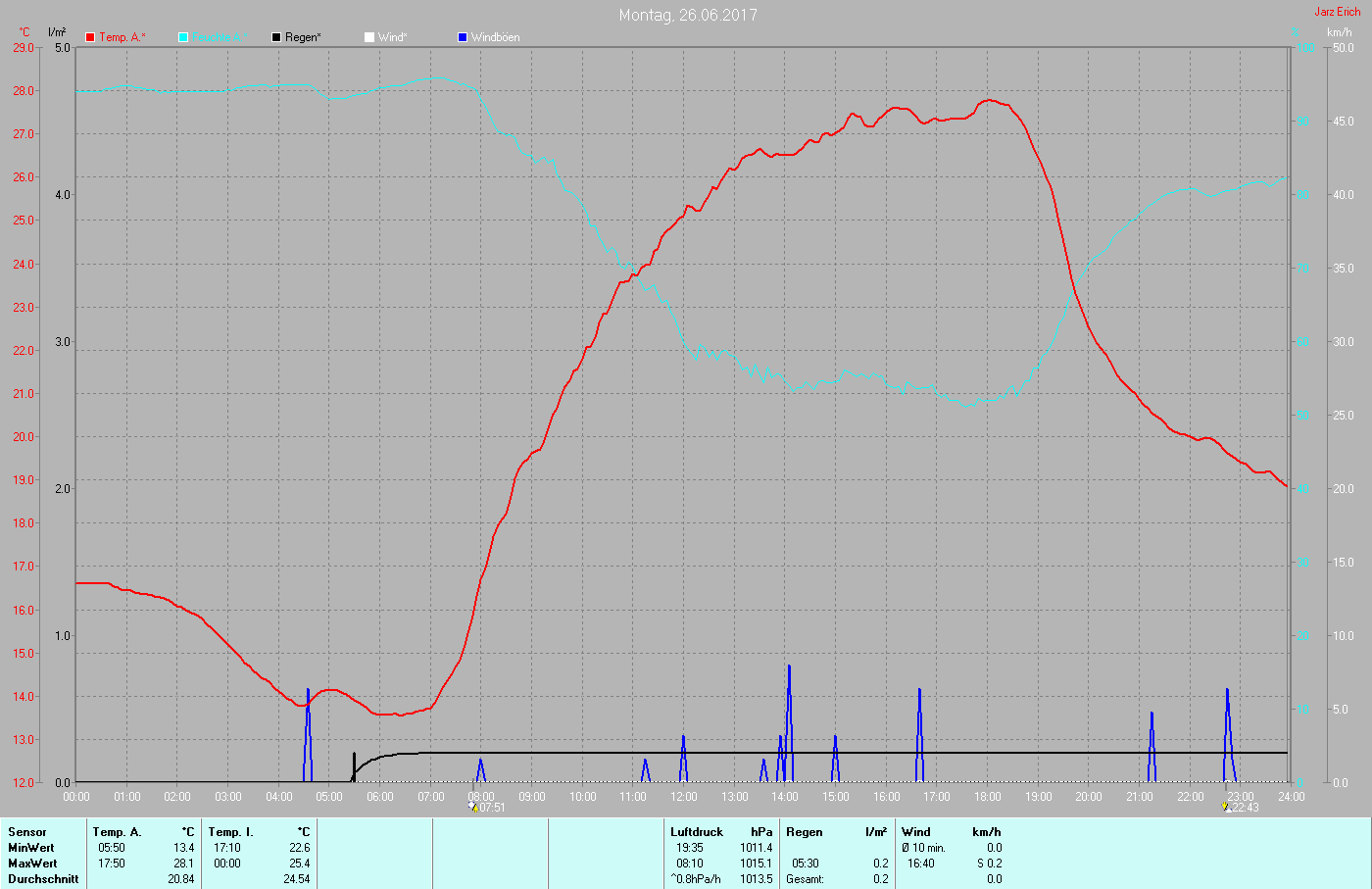Click the Jarz Erich author text
The height and width of the screenshot is (889, 1372).
tap(1337, 12)
